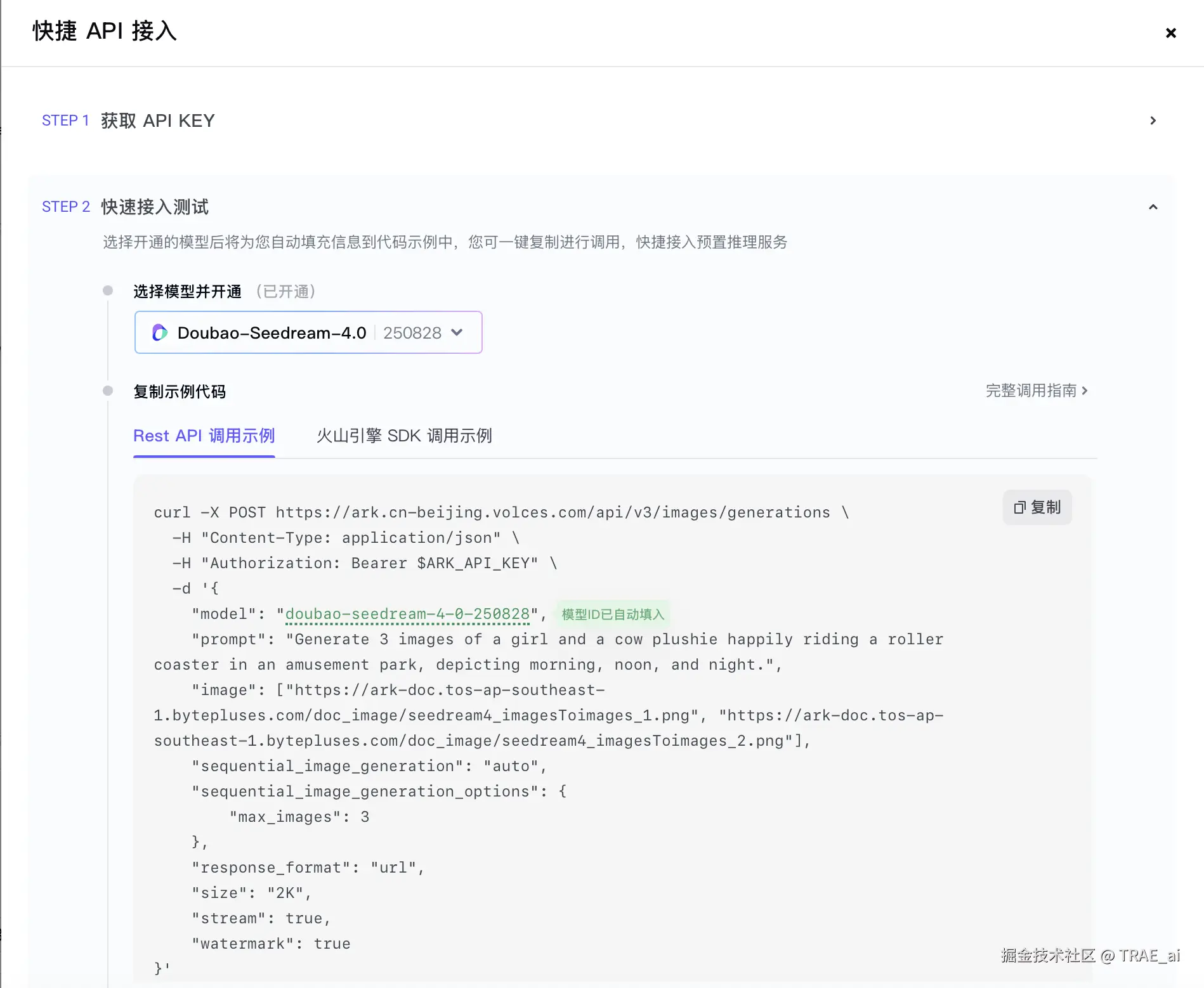Click the "sequential_image_generation": "auto" line
Viewport: 1204px width, 988px height.
[369, 766]
